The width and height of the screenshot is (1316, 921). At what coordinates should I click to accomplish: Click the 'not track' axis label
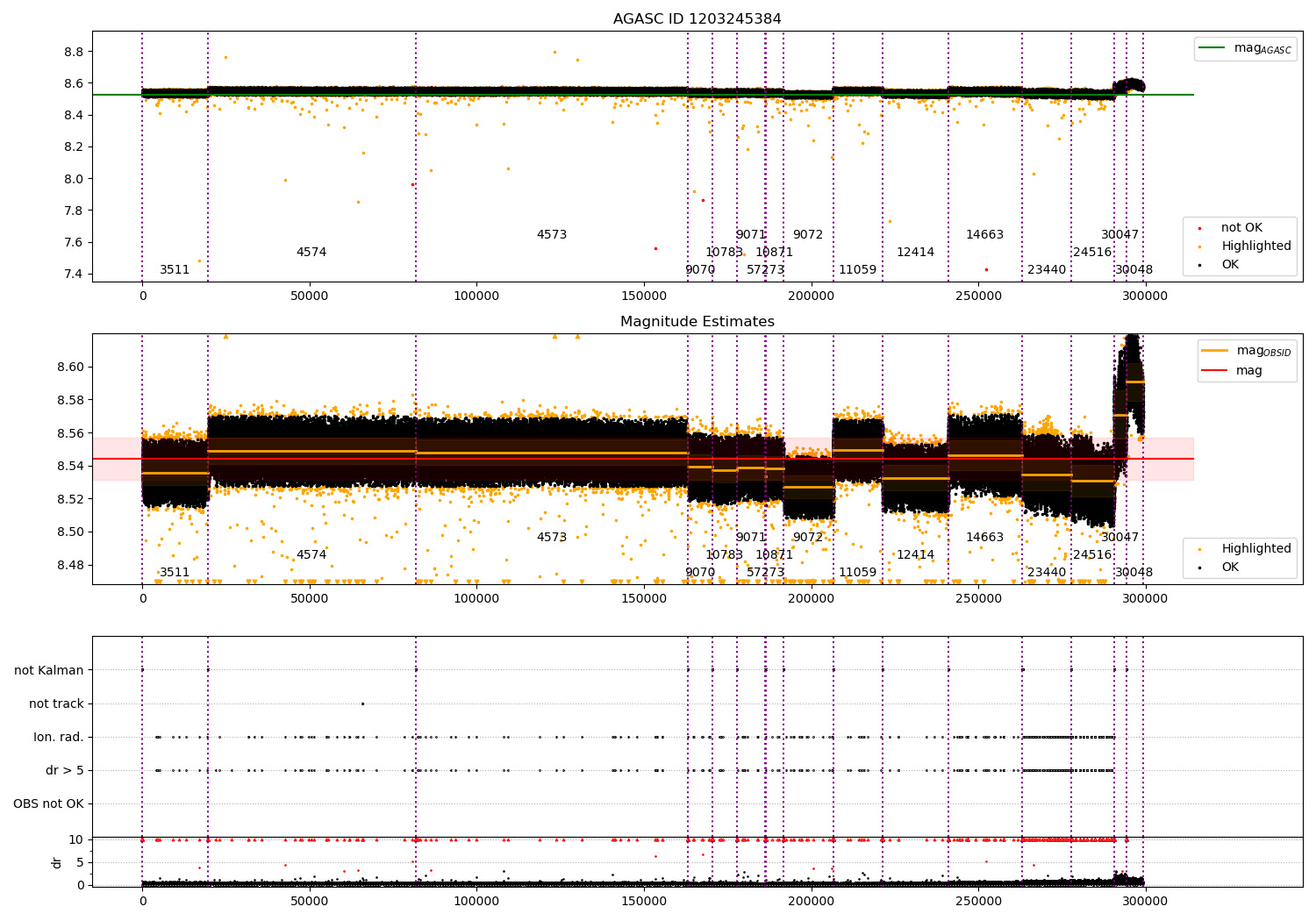(x=56, y=704)
